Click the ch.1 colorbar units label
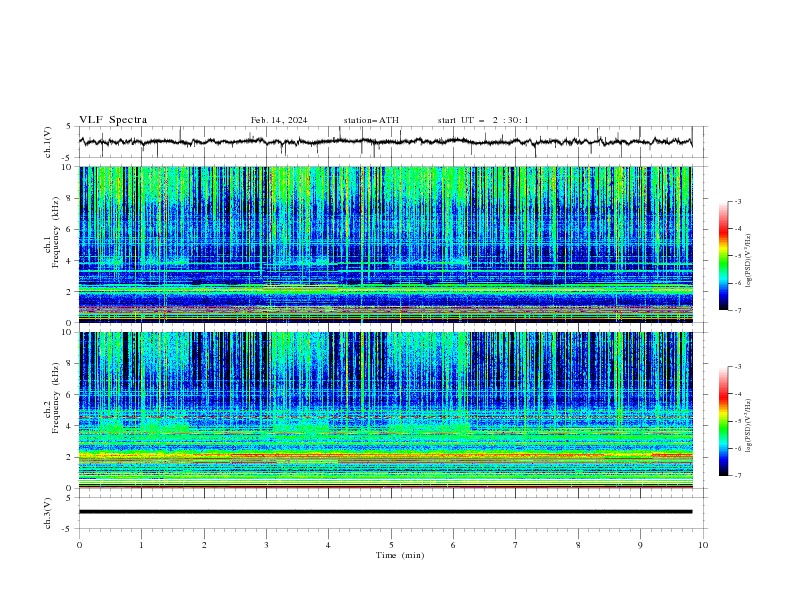This screenshot has width=792, height=612. click(749, 261)
